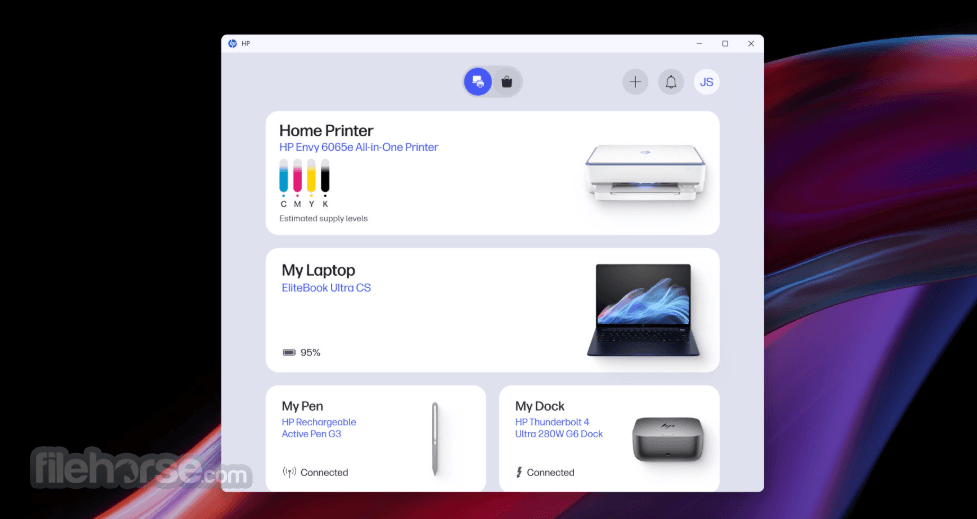The image size is (977, 519).
Task: Click the printer product image
Action: click(645, 173)
